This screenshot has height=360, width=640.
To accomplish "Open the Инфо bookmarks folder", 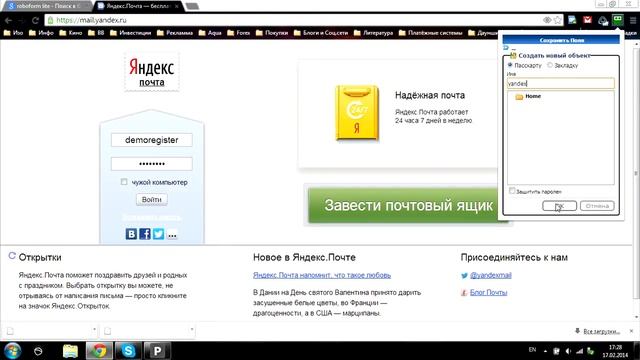I will pos(41,33).
